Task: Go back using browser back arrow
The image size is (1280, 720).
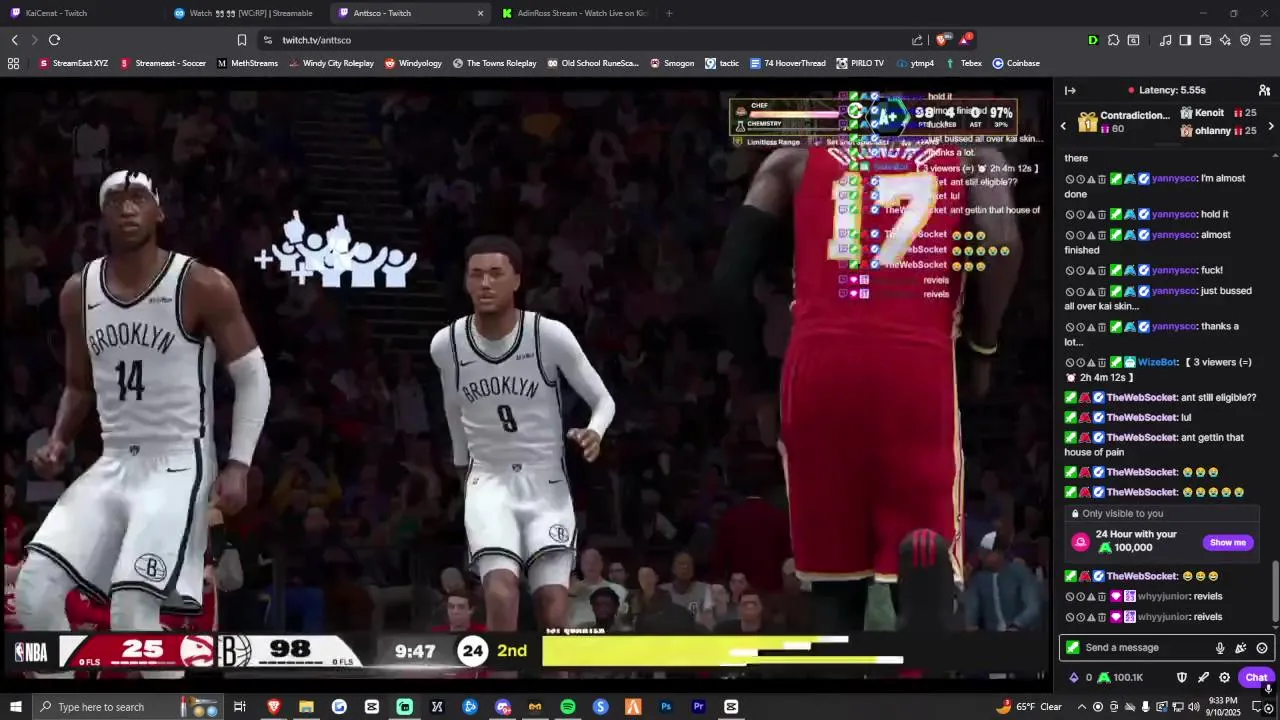Action: click(x=14, y=40)
